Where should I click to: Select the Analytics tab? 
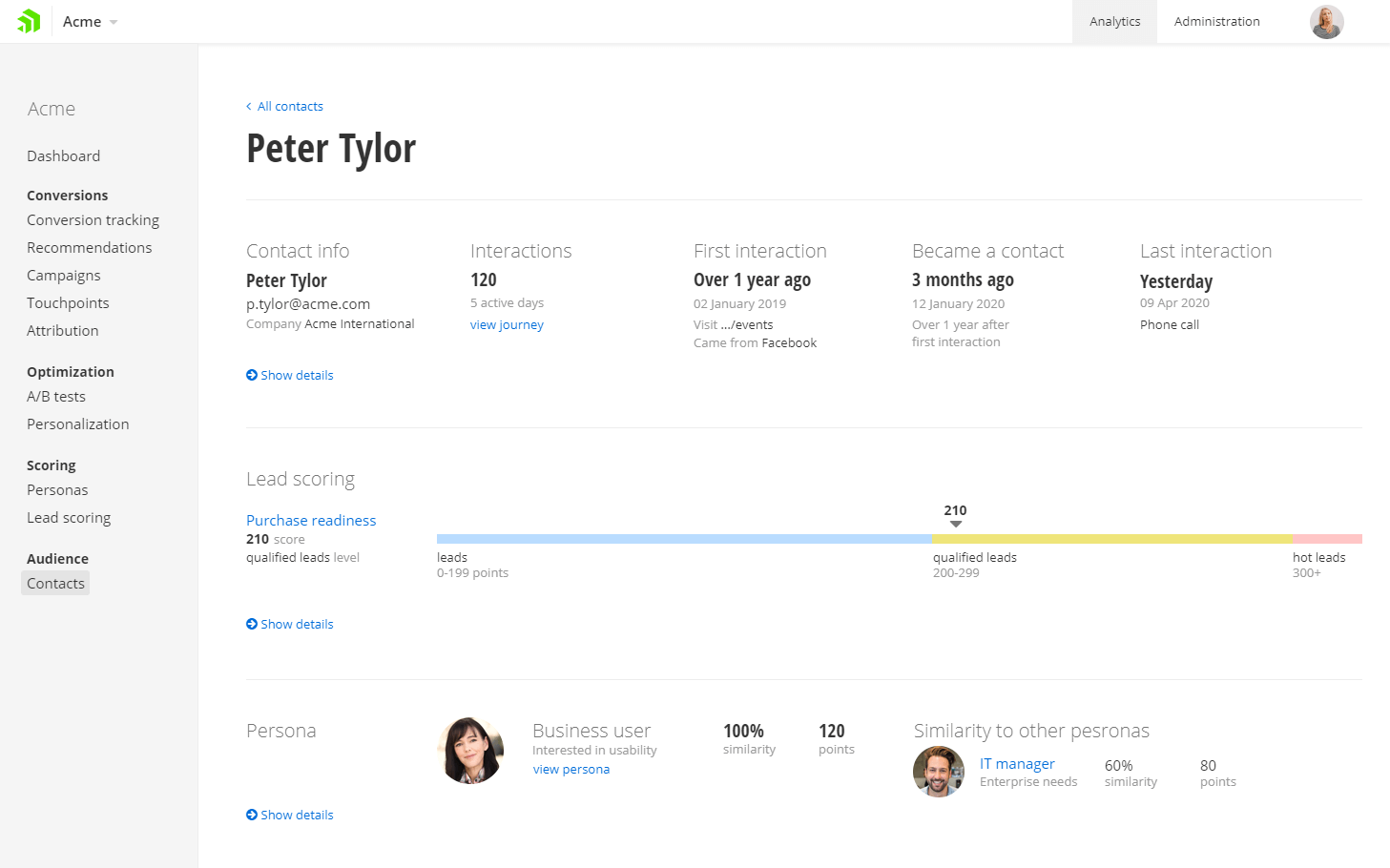tap(1113, 21)
